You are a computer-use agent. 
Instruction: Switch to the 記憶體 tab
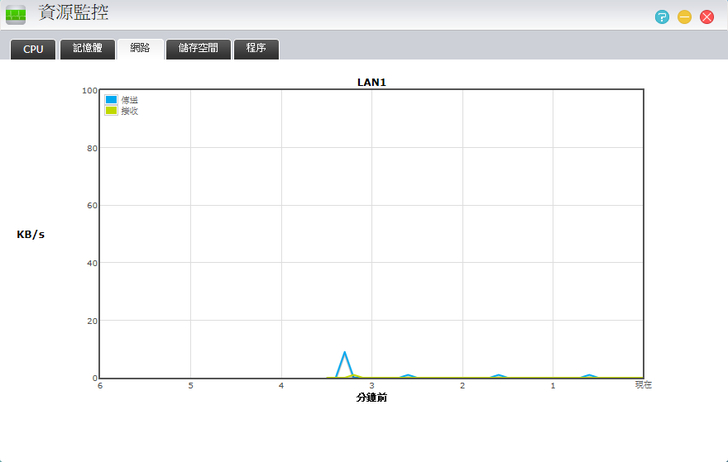point(87,49)
